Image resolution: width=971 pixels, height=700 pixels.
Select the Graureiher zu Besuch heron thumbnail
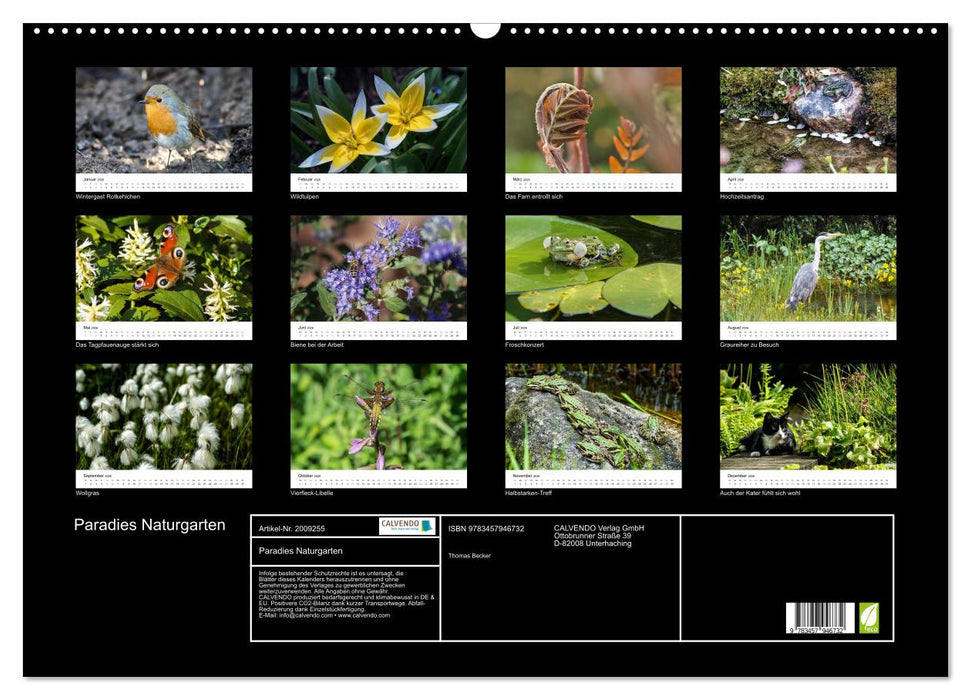point(806,270)
